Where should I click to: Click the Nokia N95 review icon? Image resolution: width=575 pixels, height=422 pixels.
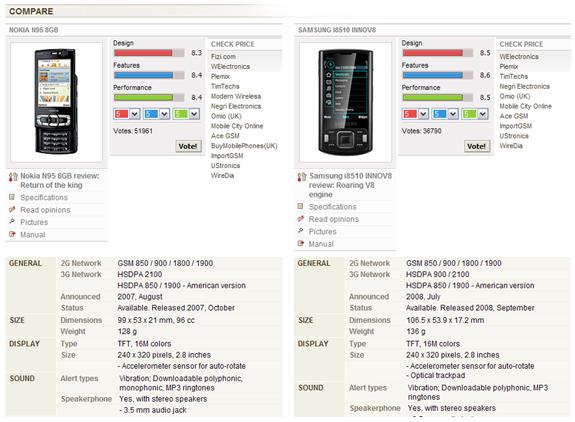coord(13,177)
